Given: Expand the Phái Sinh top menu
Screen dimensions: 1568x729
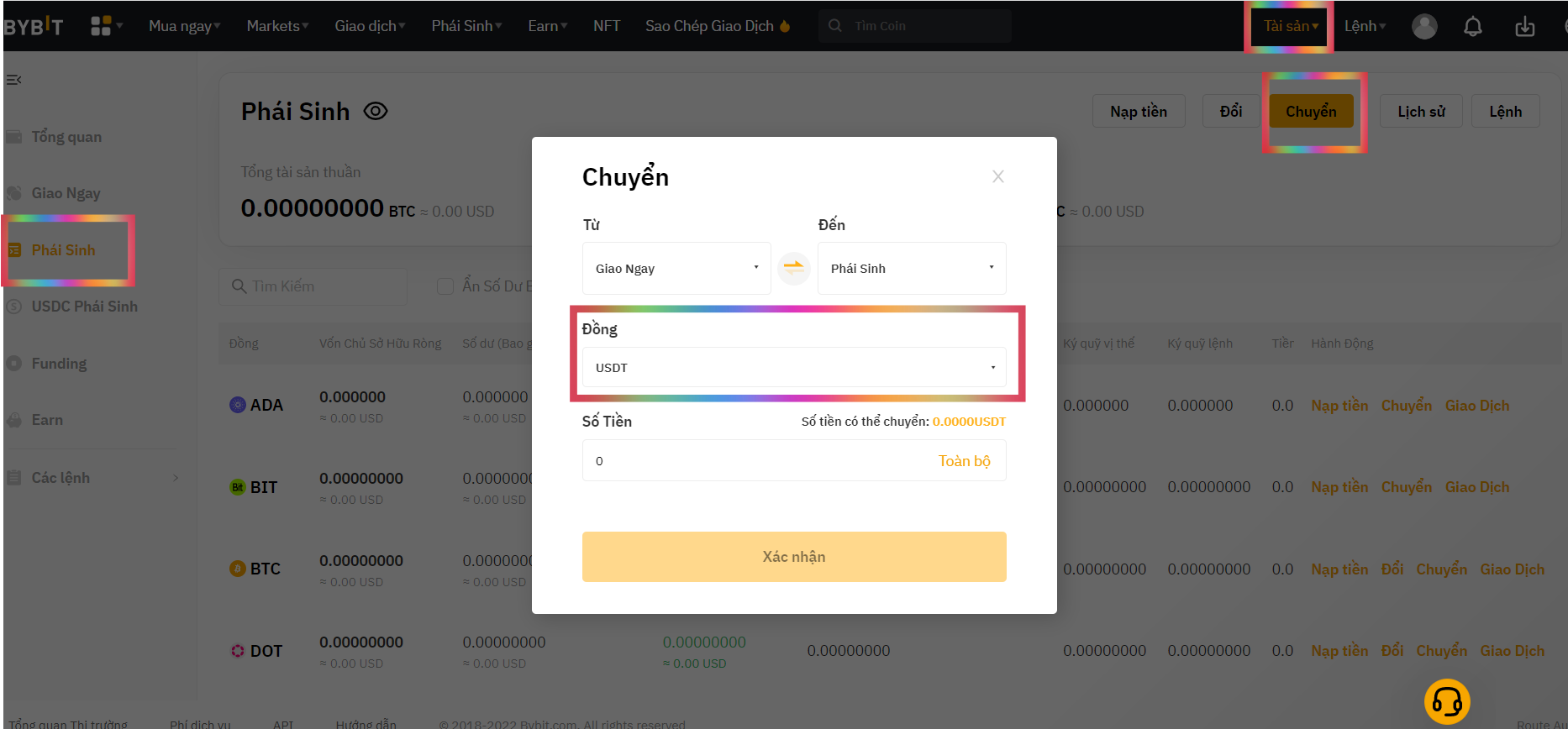Looking at the screenshot, I should pyautogui.click(x=466, y=26).
